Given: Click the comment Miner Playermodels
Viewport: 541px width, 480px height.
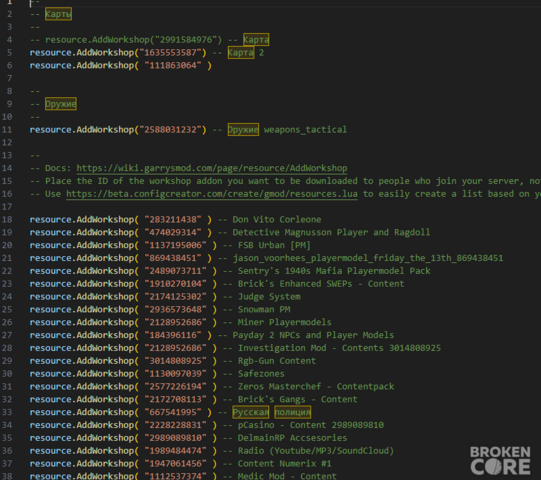Looking at the screenshot, I should click(285, 322).
